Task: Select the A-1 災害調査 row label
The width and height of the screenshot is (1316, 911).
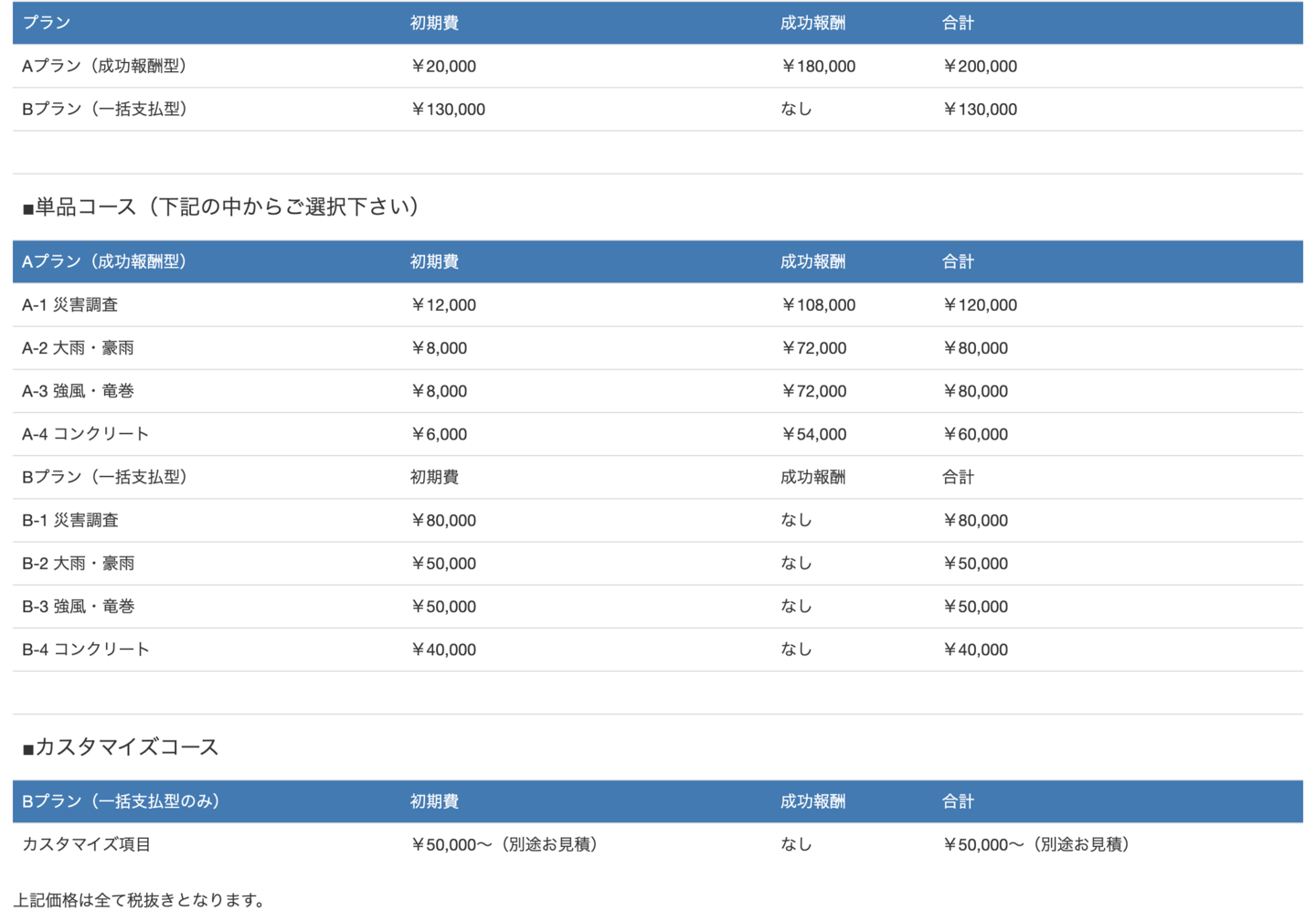Action: (x=70, y=305)
